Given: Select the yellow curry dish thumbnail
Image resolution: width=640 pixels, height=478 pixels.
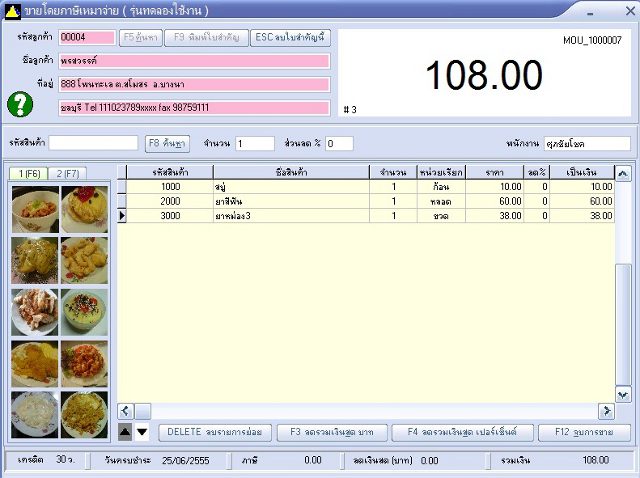Looking at the screenshot, I should [35, 260].
